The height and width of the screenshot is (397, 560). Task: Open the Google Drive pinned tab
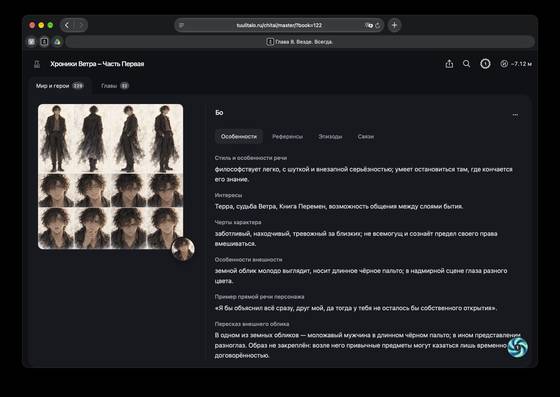click(x=57, y=42)
